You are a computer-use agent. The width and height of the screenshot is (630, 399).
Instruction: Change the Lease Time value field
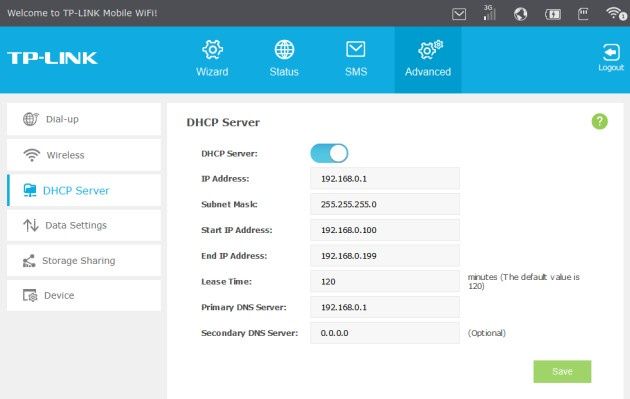click(x=385, y=281)
